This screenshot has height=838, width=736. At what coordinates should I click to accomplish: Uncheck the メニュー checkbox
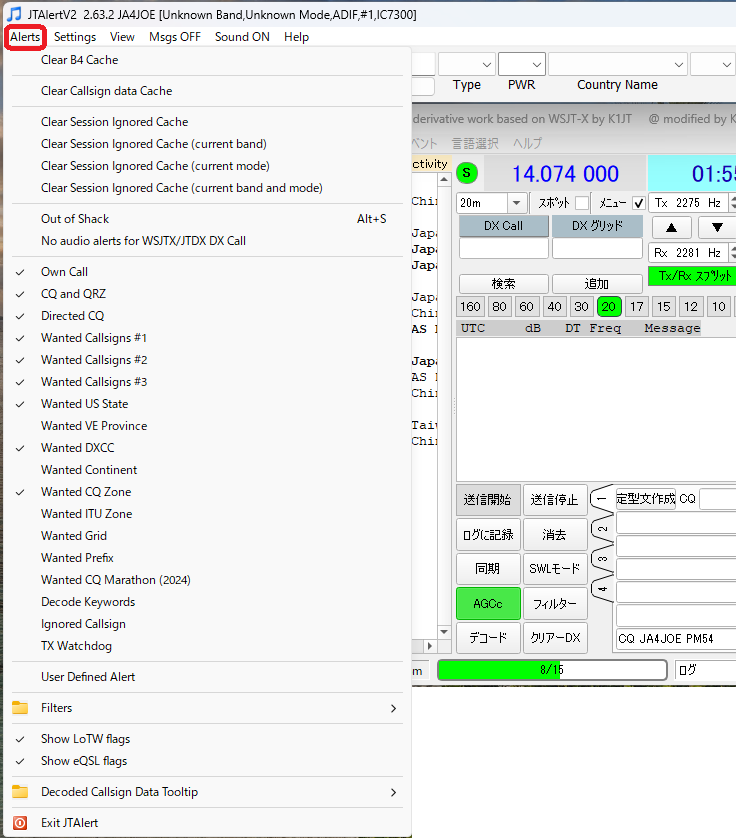tap(639, 203)
